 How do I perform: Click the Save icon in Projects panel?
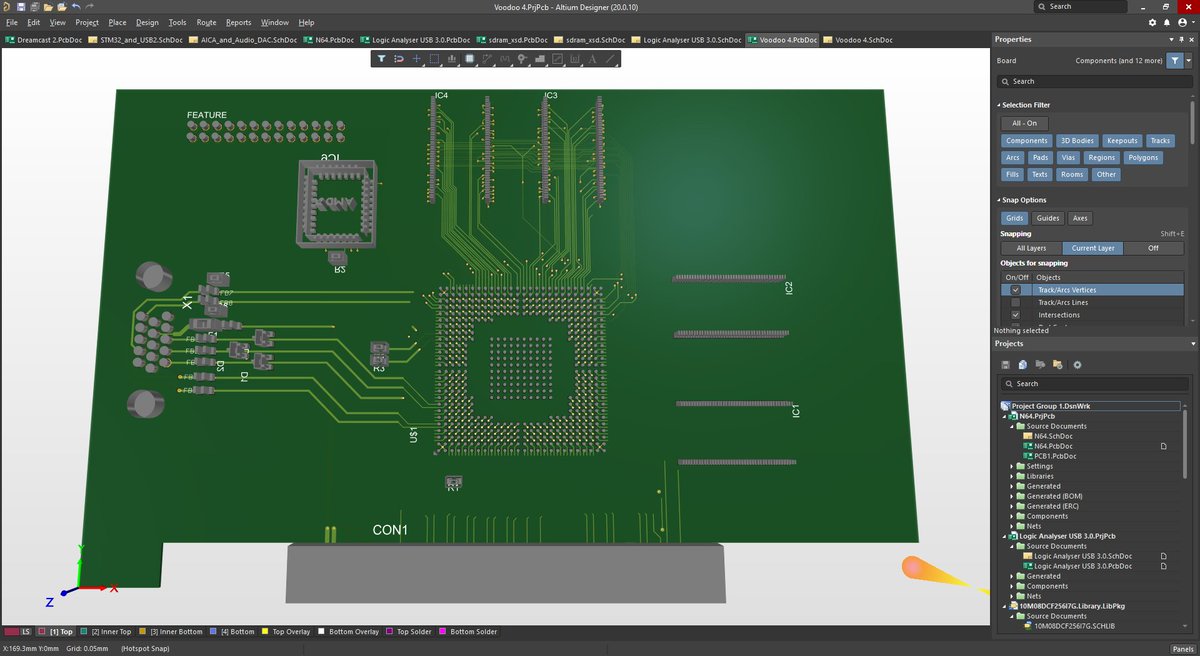[1006, 364]
